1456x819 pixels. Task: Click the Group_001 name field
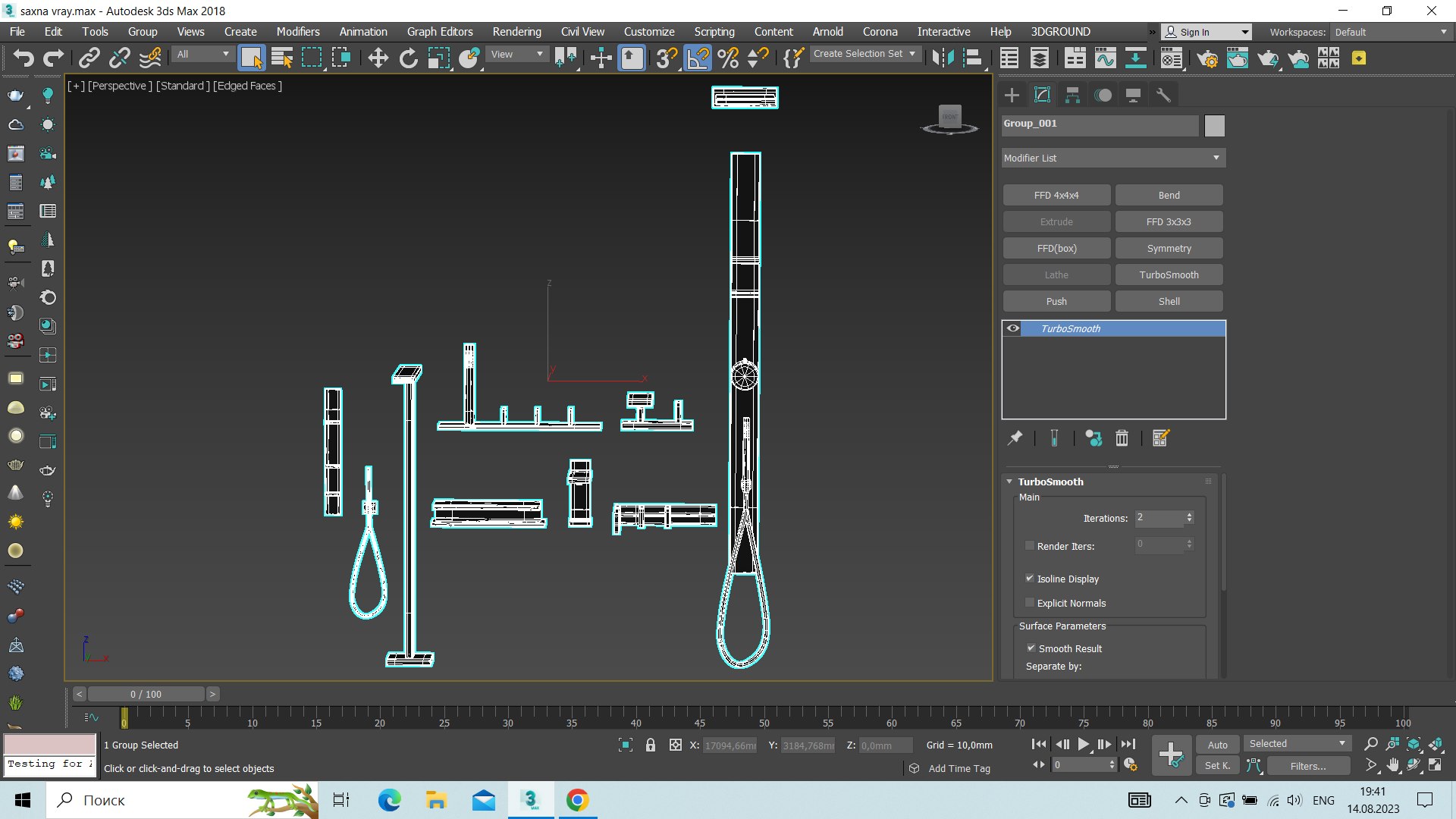[x=1100, y=124]
